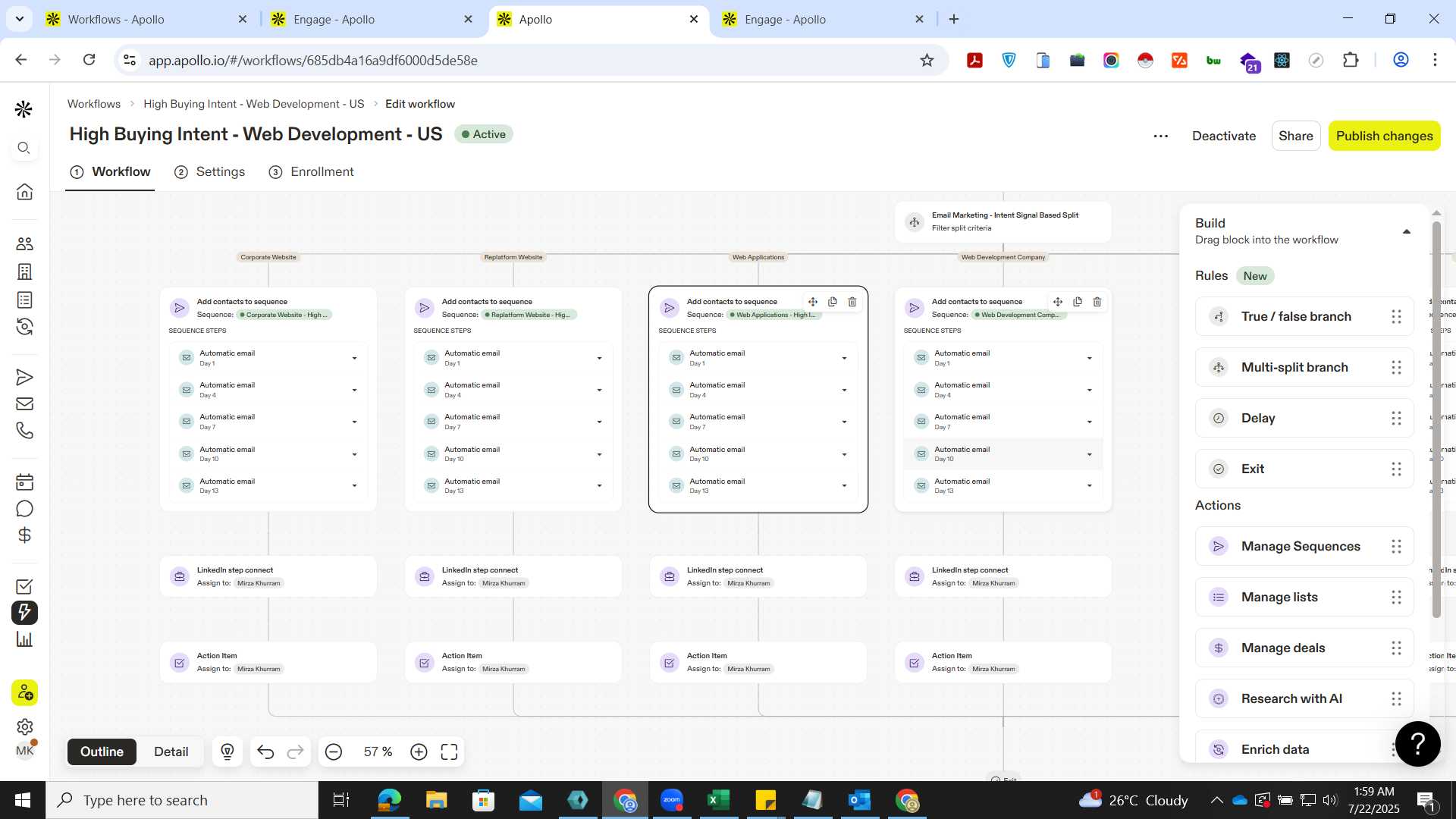Image resolution: width=1456 pixels, height=819 pixels.
Task: Zoom out of the workflow canvas
Action: (334, 752)
